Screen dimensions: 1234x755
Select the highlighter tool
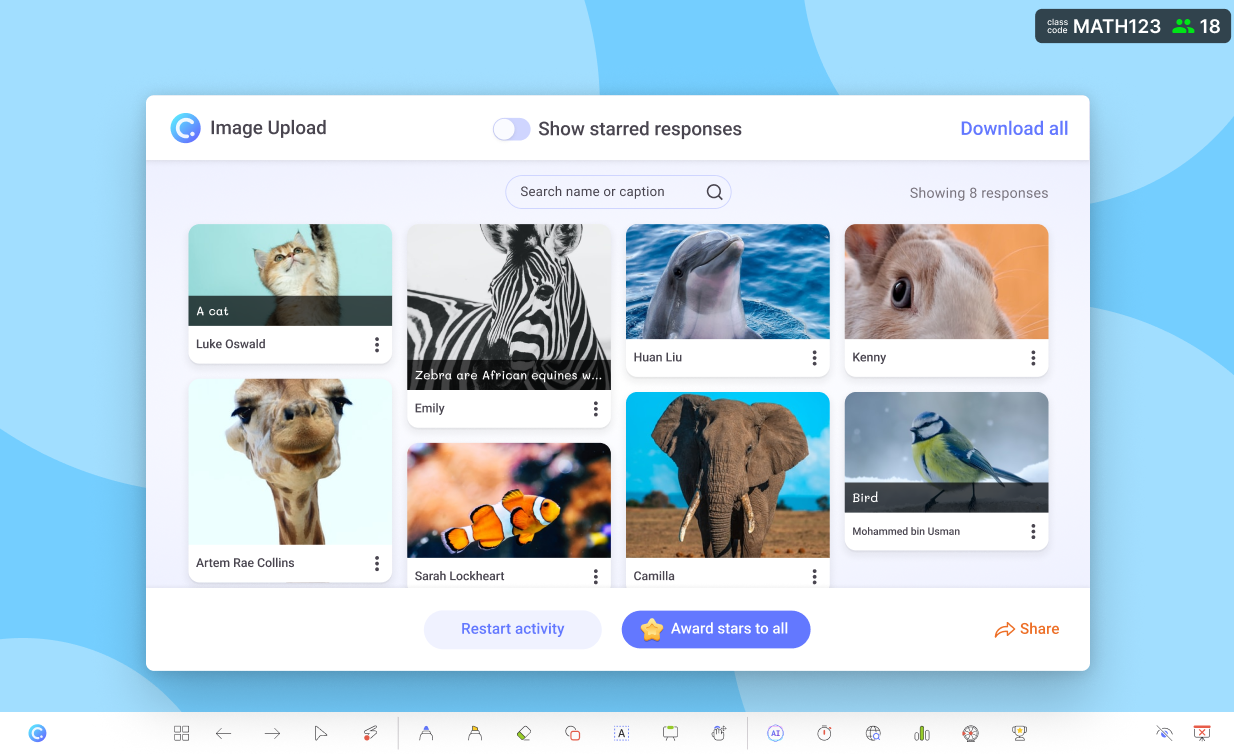[x=475, y=733]
